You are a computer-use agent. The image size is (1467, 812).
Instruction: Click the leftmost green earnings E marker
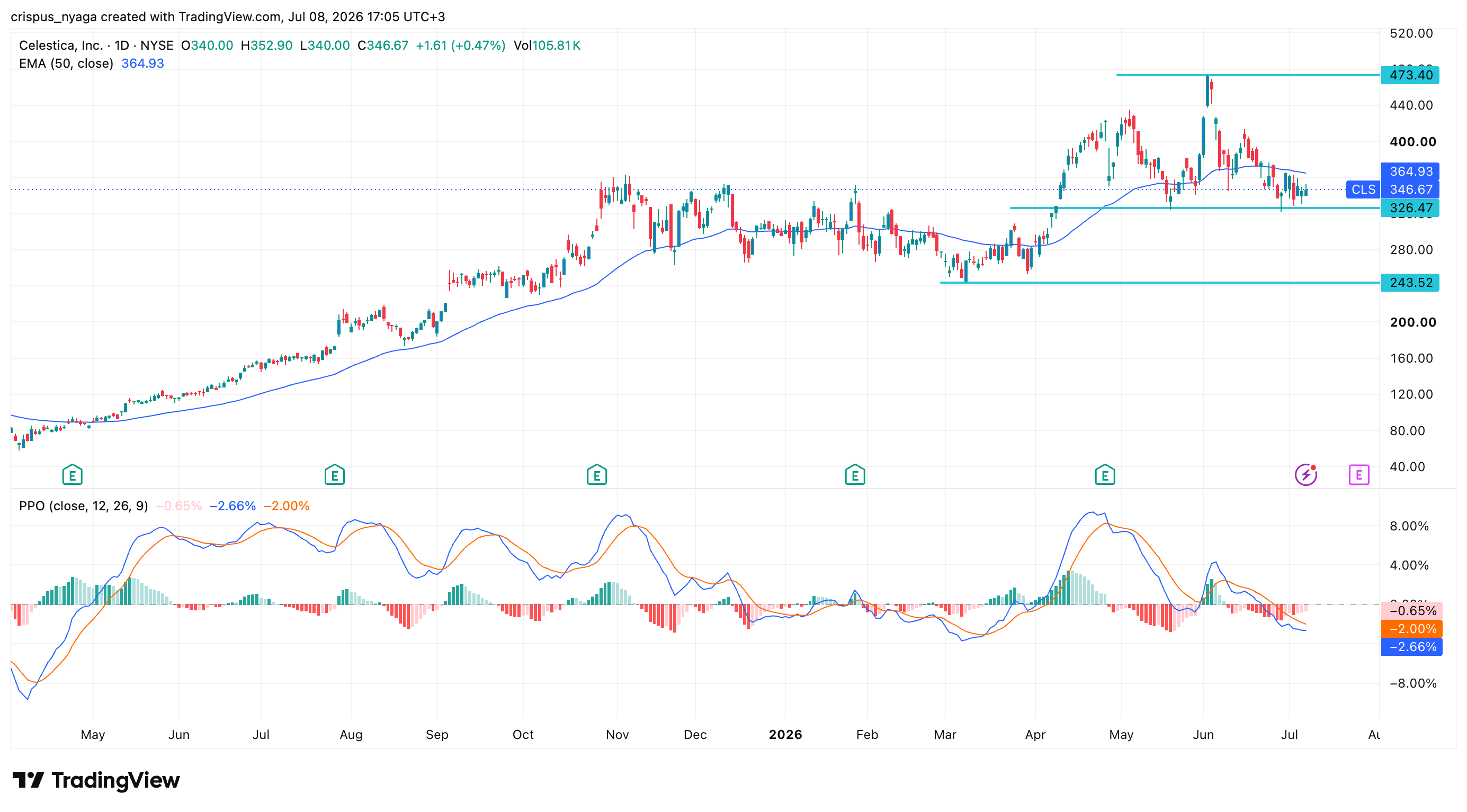pos(73,475)
